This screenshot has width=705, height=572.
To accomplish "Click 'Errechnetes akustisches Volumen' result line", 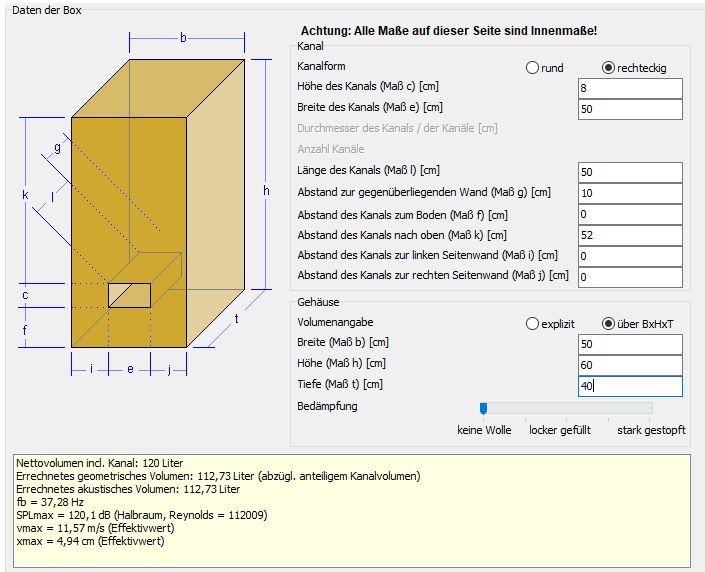I will 128,489.
